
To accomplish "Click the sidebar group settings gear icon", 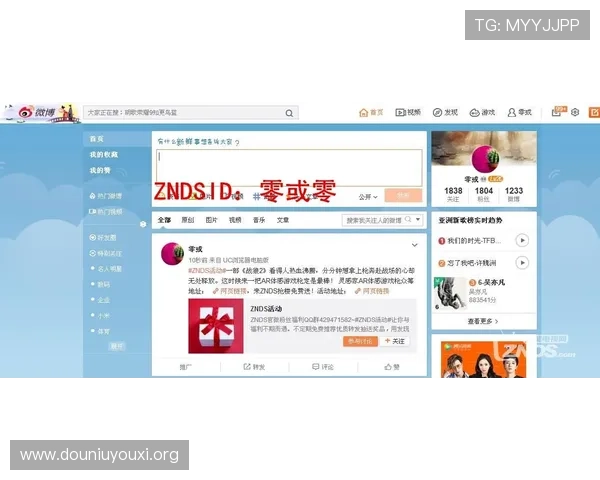I will (143, 224).
